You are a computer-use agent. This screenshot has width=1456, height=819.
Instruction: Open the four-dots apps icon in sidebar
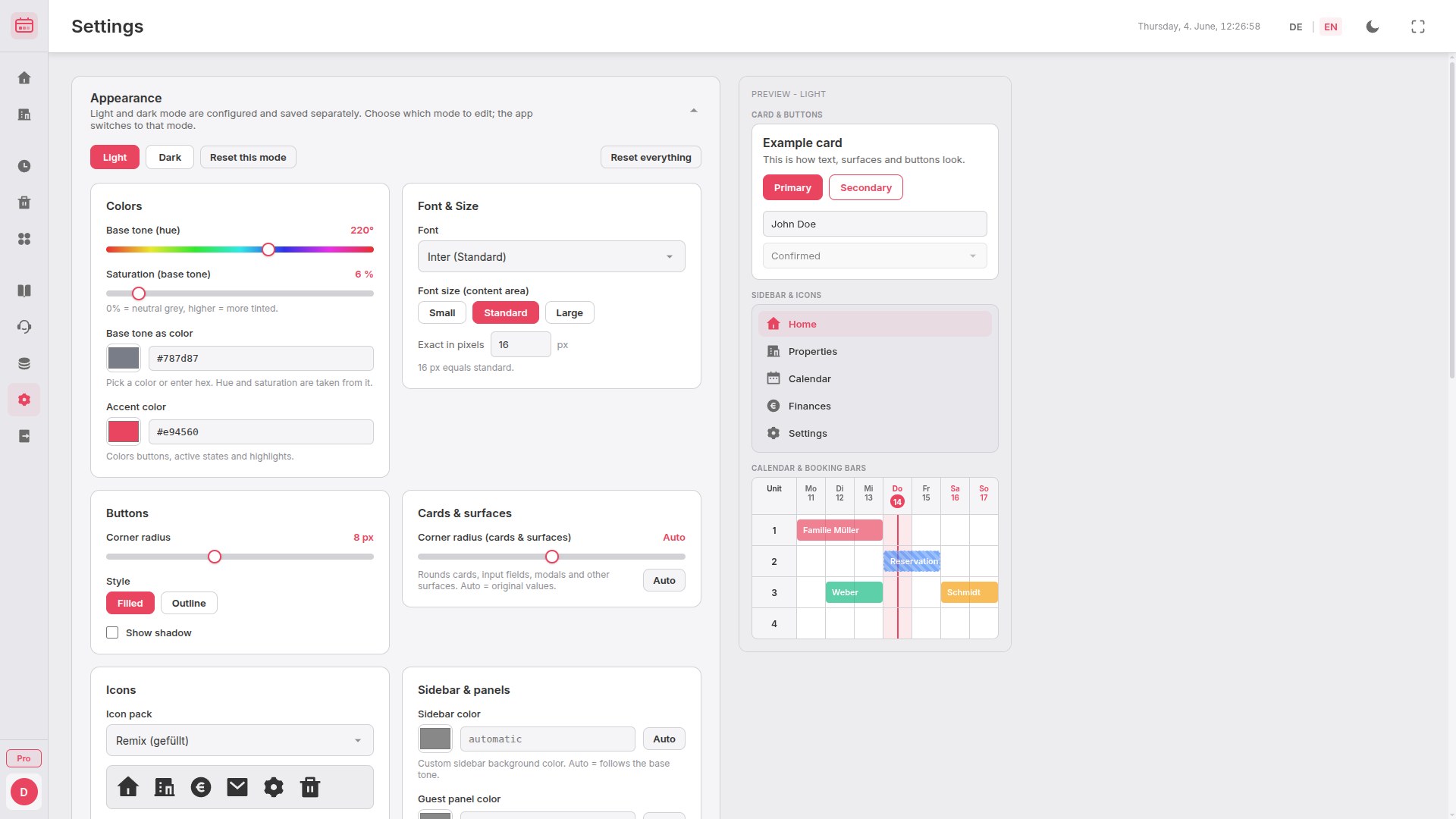pyautogui.click(x=24, y=239)
